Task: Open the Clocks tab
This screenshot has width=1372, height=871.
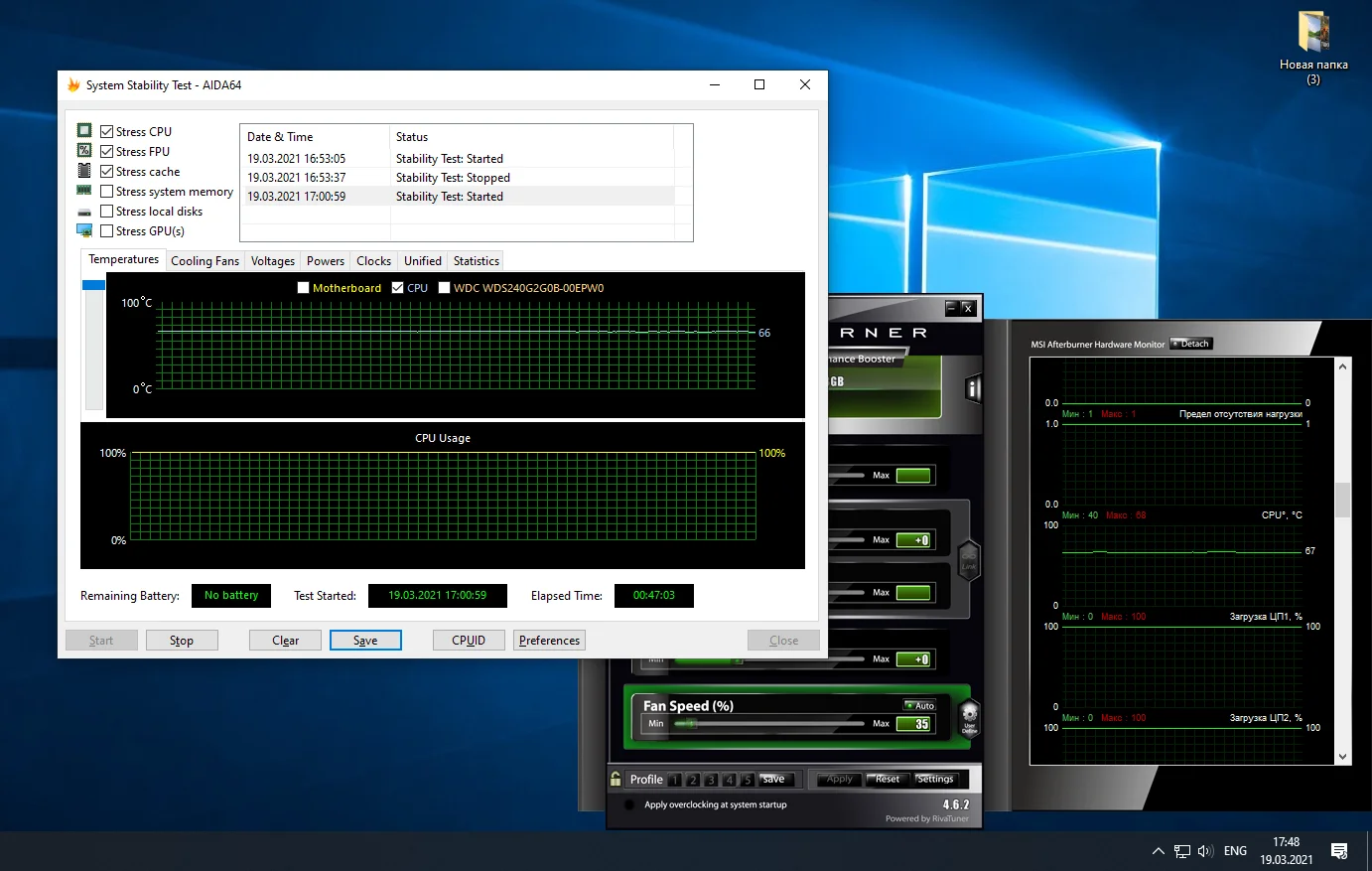Action: (x=374, y=261)
